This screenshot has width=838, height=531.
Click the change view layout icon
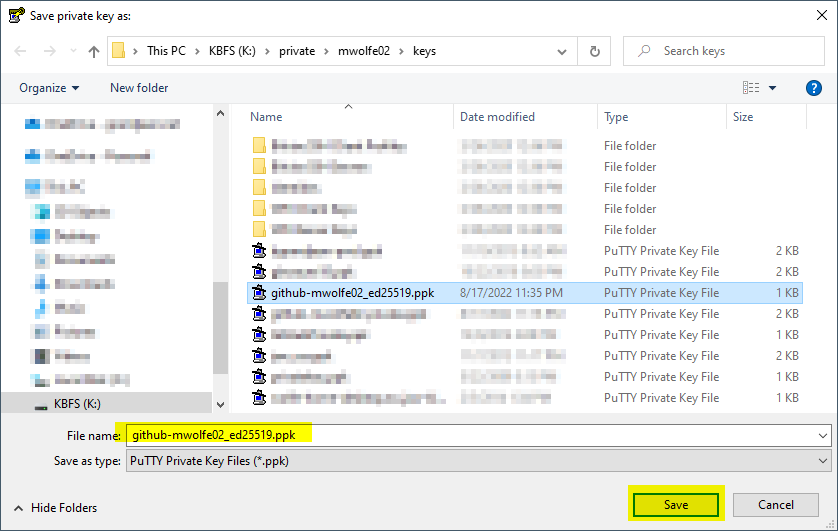click(x=751, y=88)
